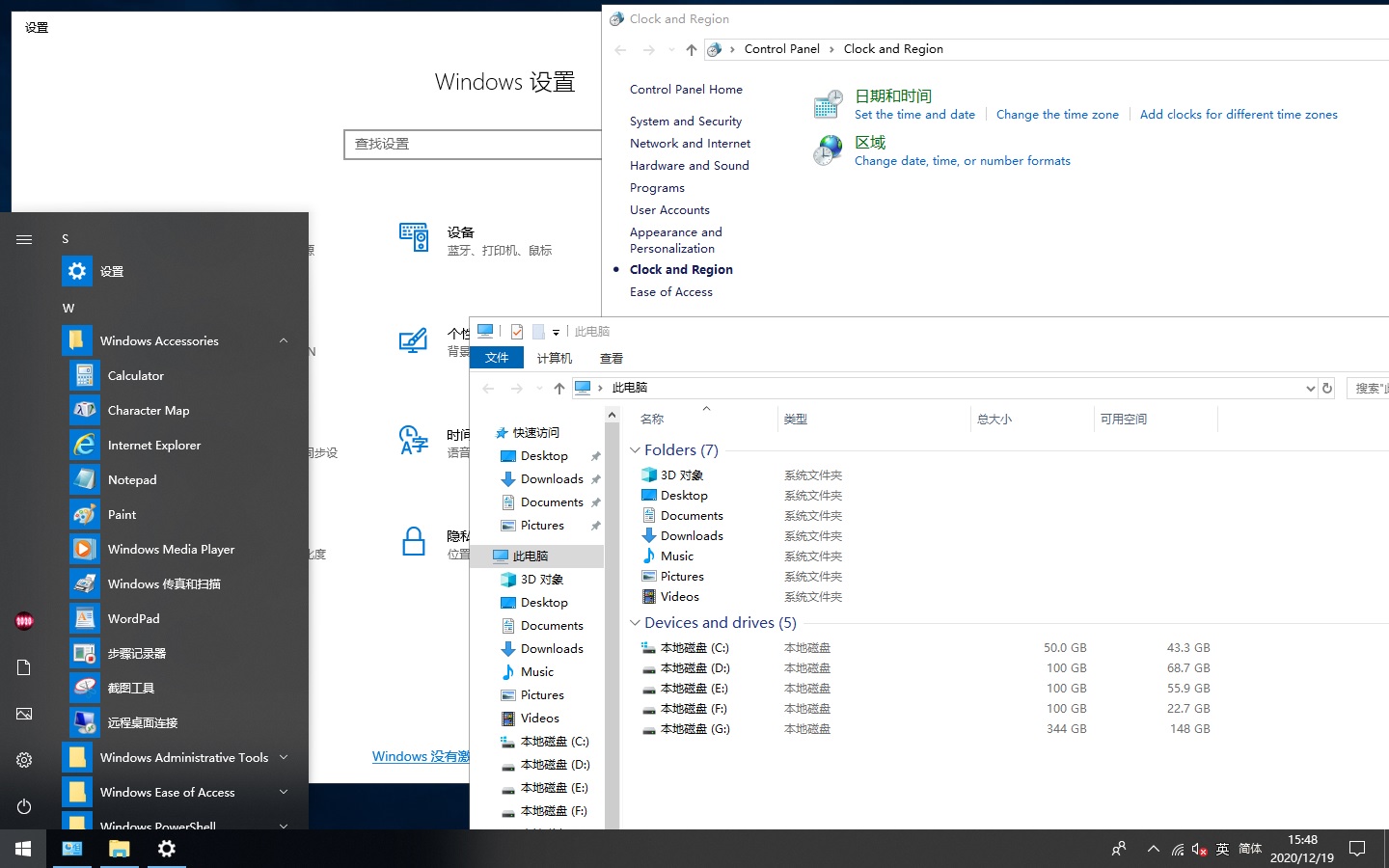Click volume muted icon in system tray
This screenshot has width=1389, height=868.
pyautogui.click(x=1199, y=850)
